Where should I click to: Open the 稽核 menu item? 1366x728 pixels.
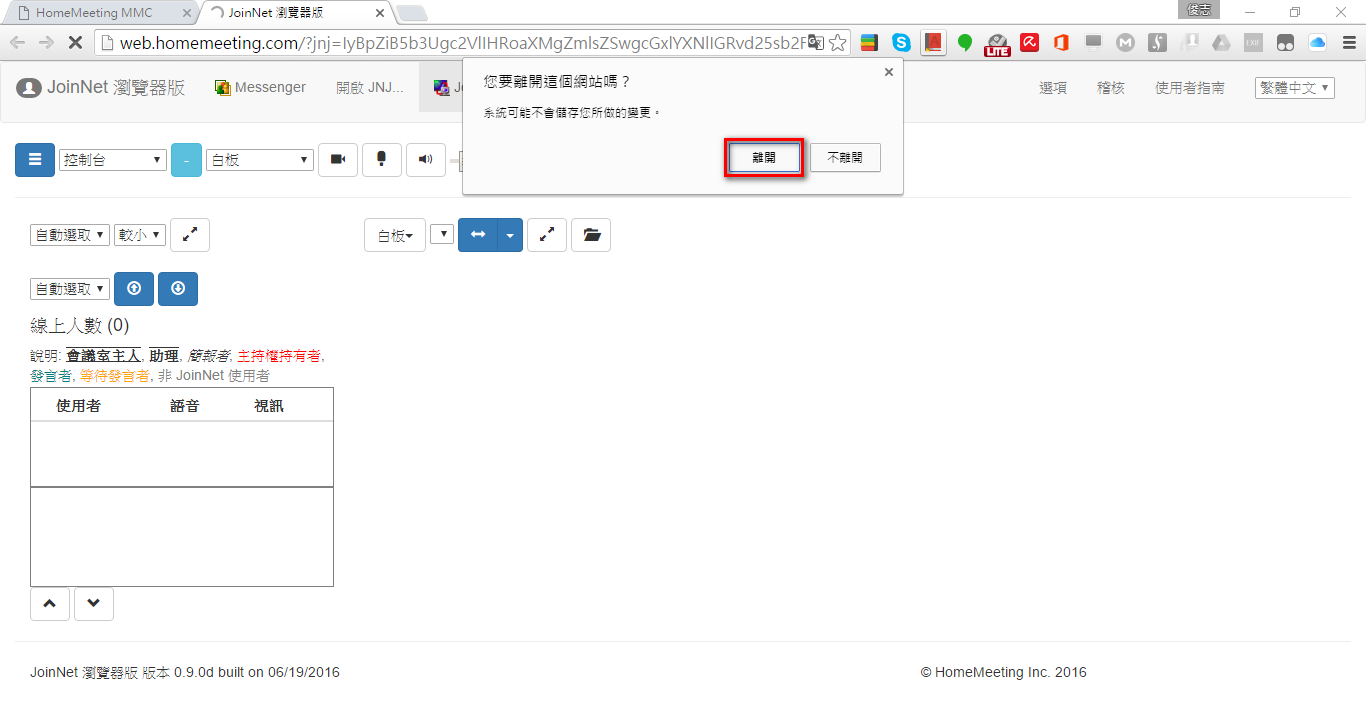click(x=1111, y=88)
